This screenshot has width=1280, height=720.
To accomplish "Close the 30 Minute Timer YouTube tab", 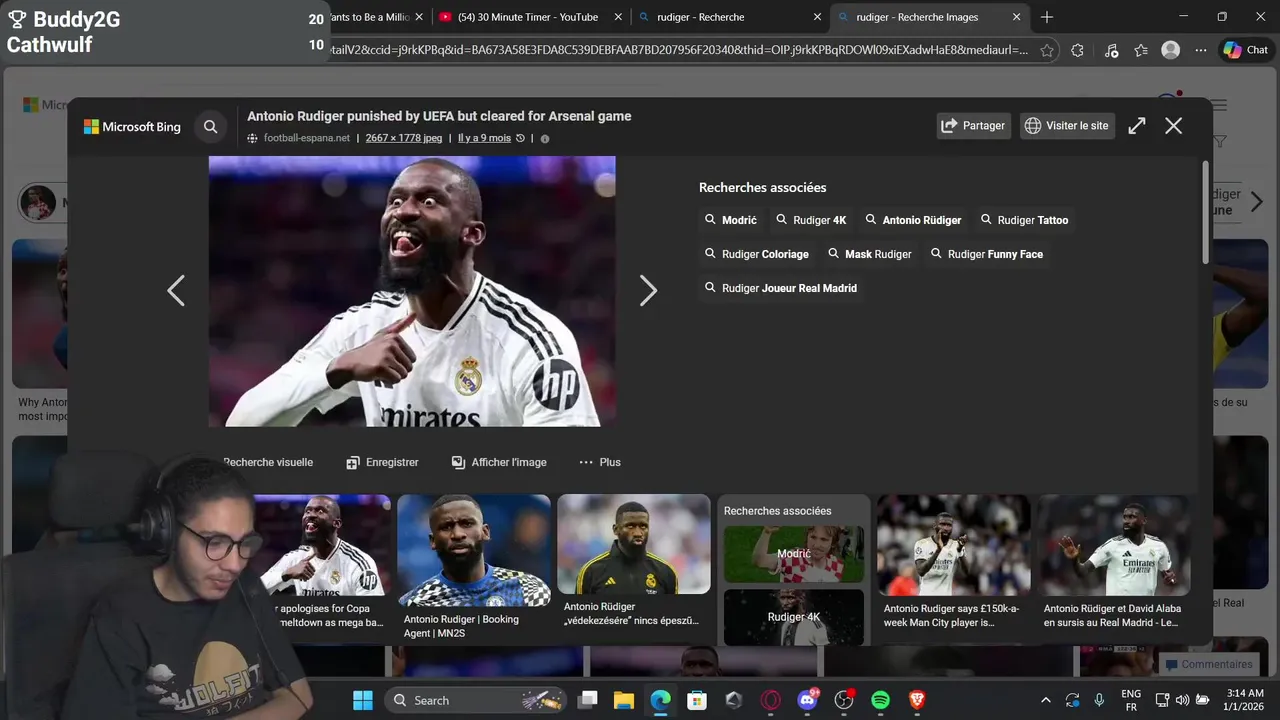I will [618, 17].
